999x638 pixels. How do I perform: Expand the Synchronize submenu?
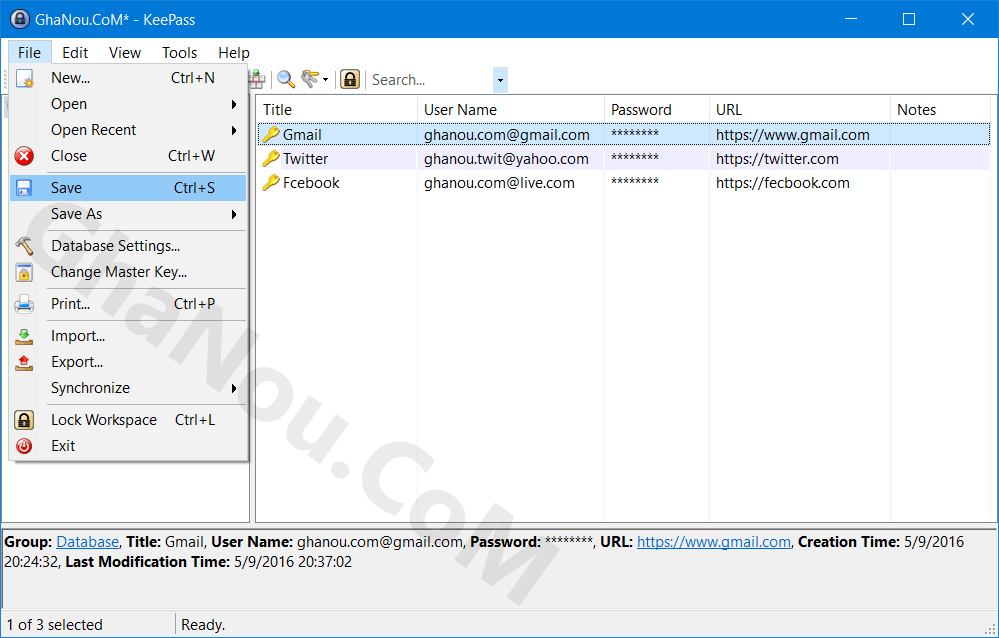coord(234,388)
